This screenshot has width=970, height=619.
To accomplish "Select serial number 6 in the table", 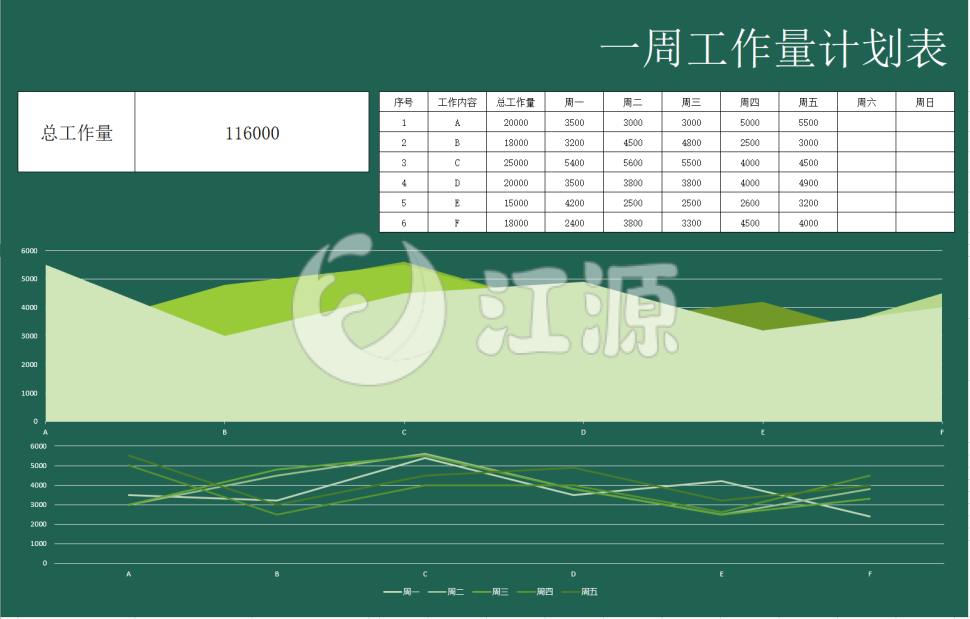I will tap(404, 223).
